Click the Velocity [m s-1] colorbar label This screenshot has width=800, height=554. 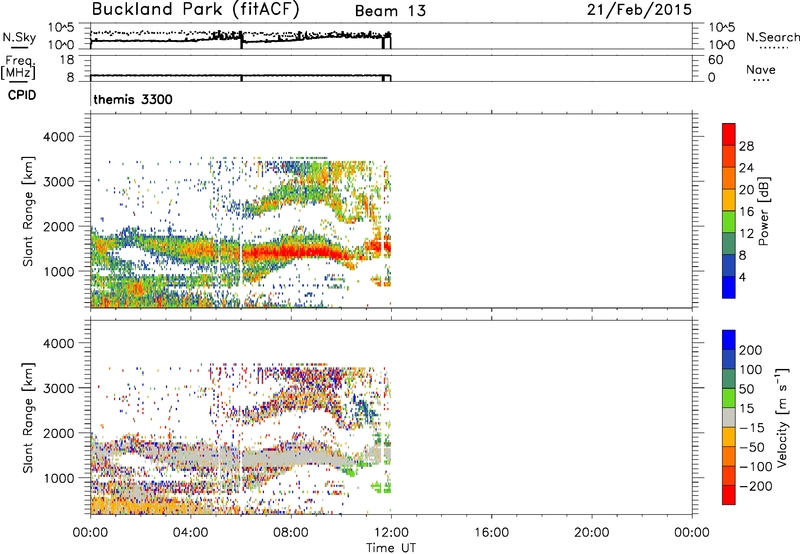782,418
